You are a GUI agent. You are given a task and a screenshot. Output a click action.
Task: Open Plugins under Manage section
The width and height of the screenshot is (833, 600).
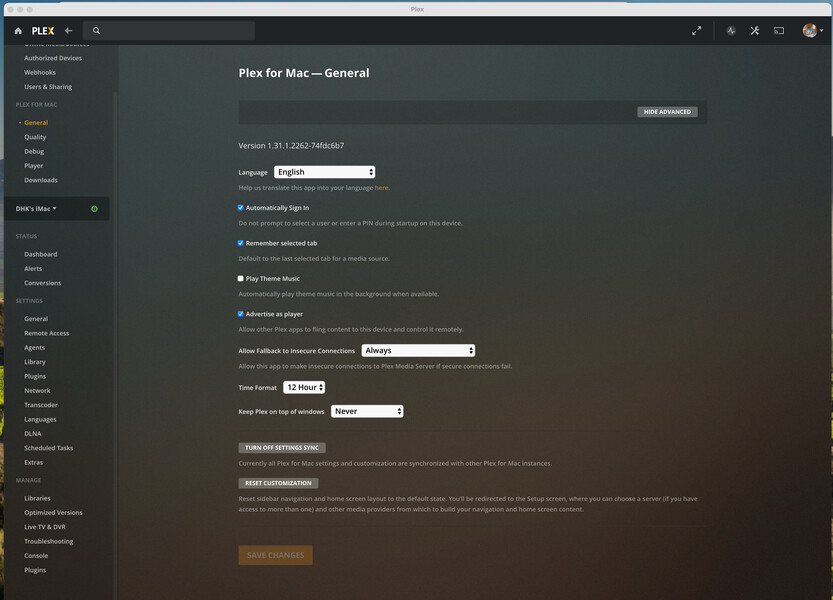(35, 570)
